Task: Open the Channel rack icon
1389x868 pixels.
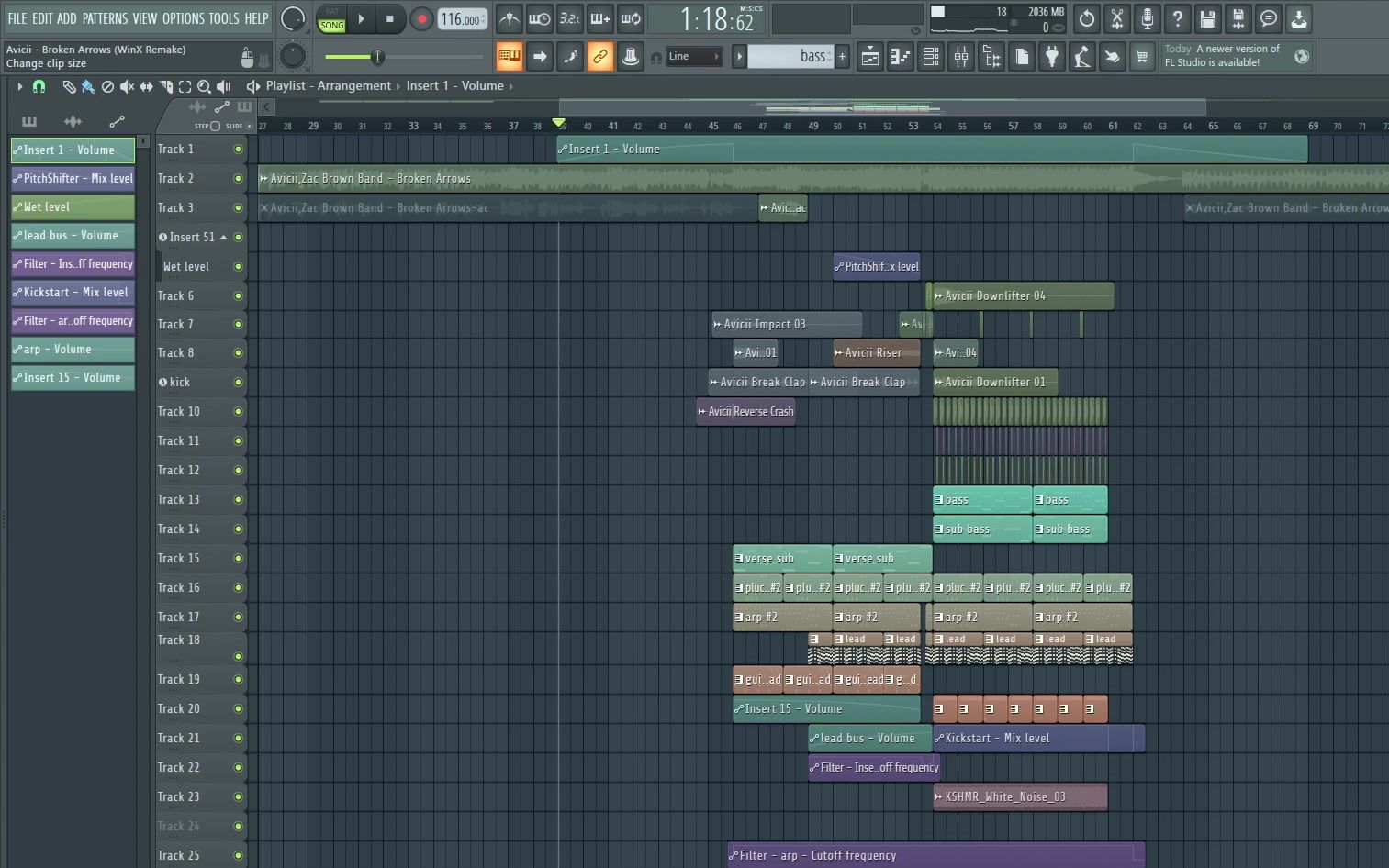Action: coord(931,57)
